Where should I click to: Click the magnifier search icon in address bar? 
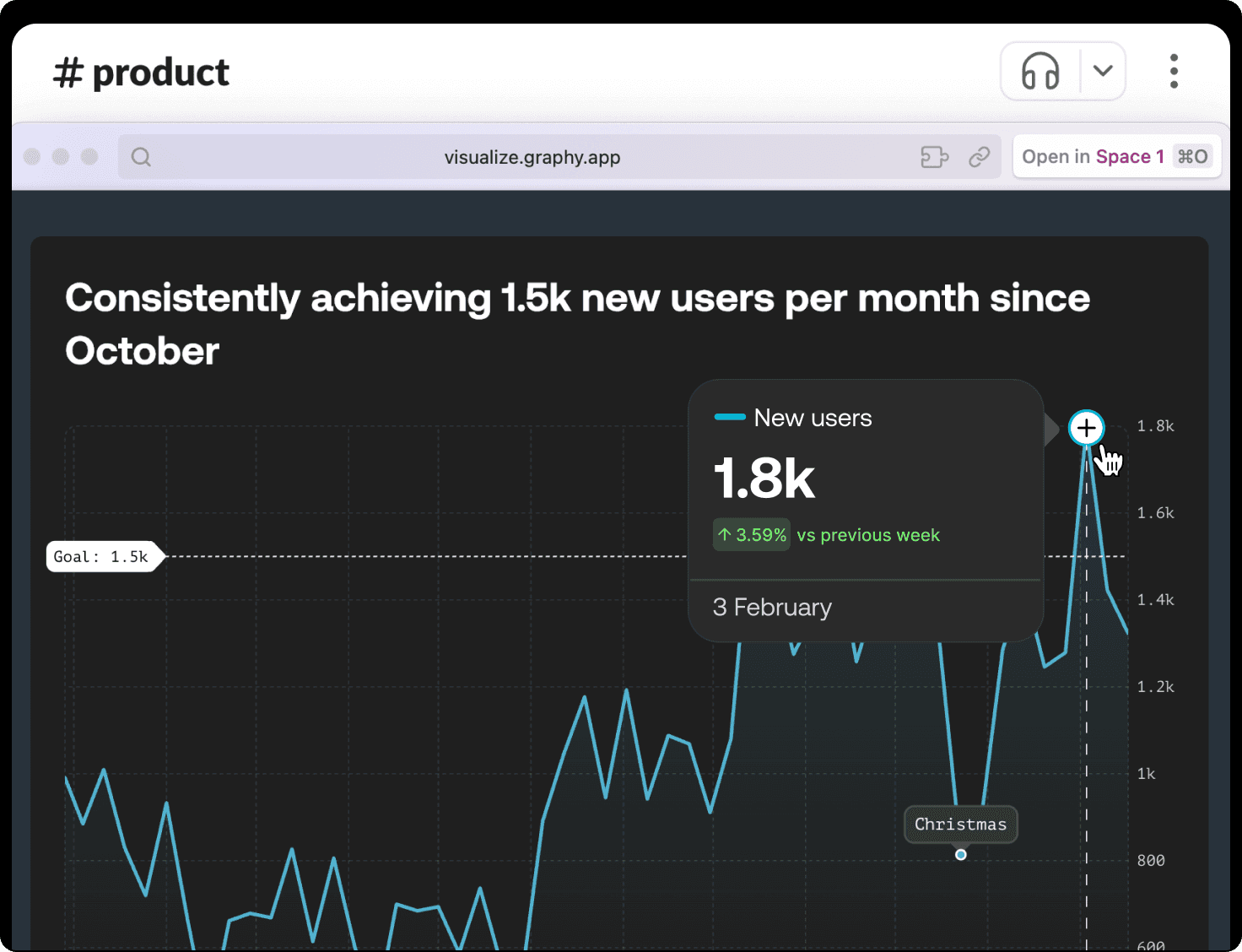click(x=141, y=157)
